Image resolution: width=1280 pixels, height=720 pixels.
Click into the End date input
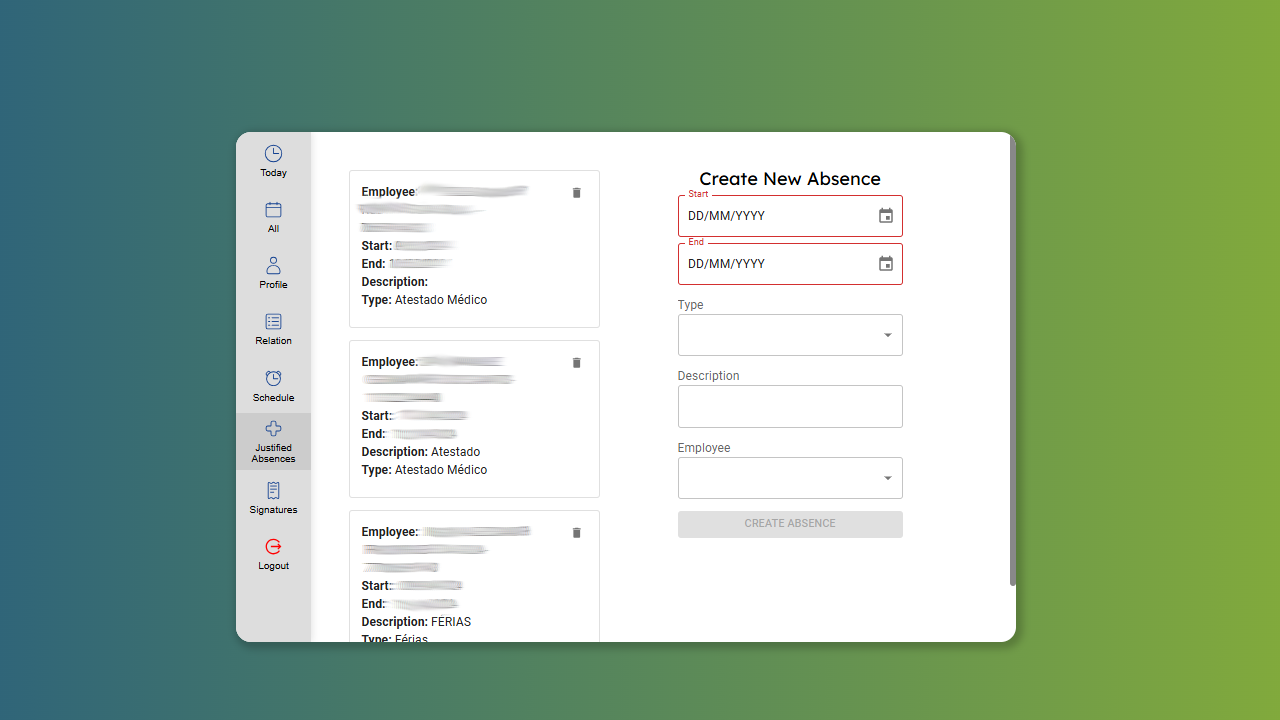(770, 264)
